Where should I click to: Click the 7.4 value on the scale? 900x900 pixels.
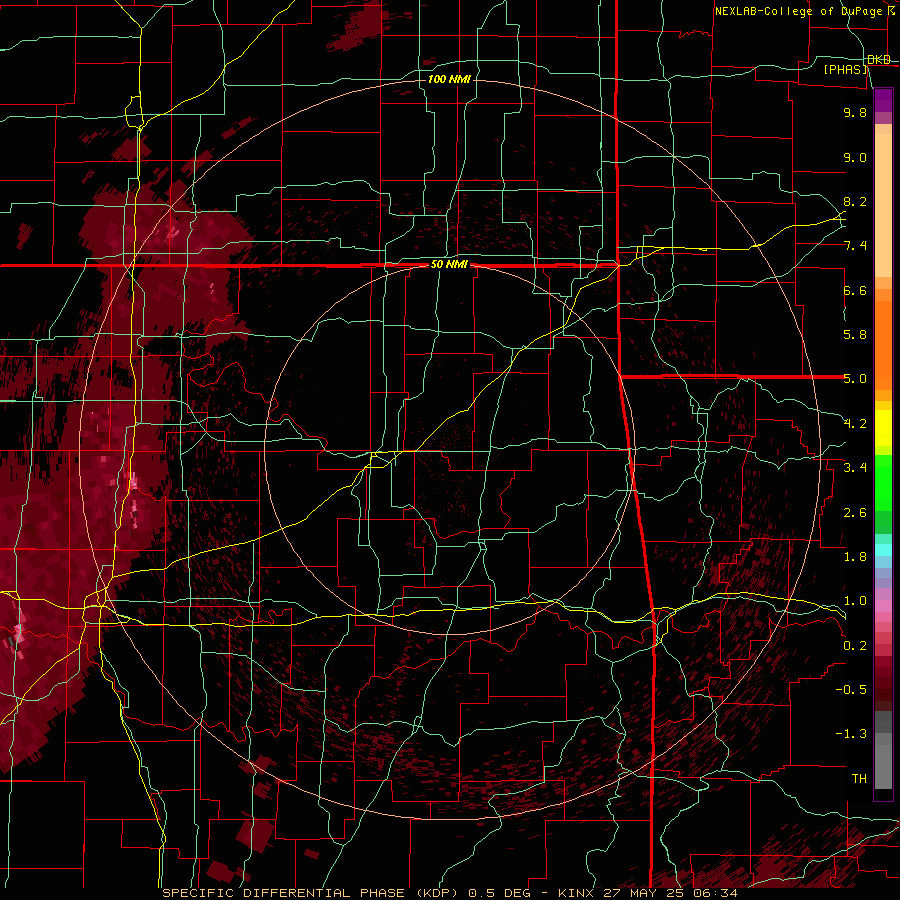855,246
